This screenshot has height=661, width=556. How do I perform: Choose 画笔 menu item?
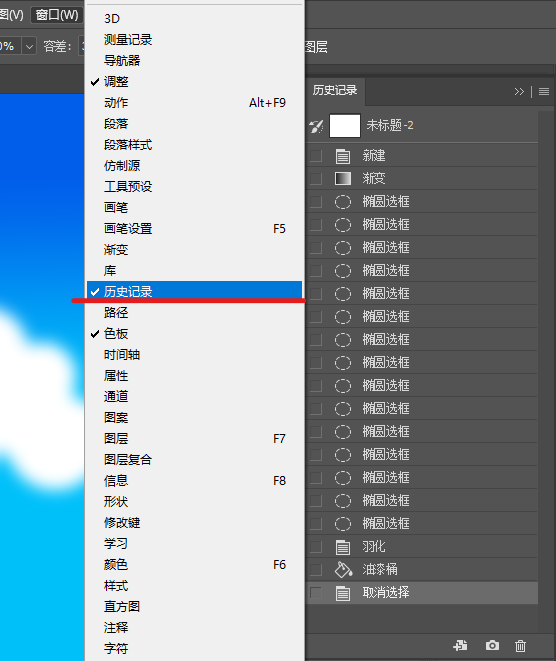coord(194,207)
